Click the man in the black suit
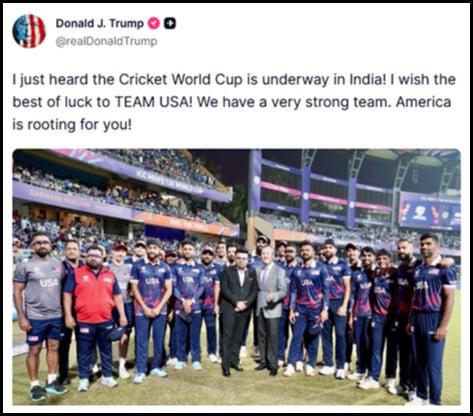473x416 pixels. (x=238, y=312)
